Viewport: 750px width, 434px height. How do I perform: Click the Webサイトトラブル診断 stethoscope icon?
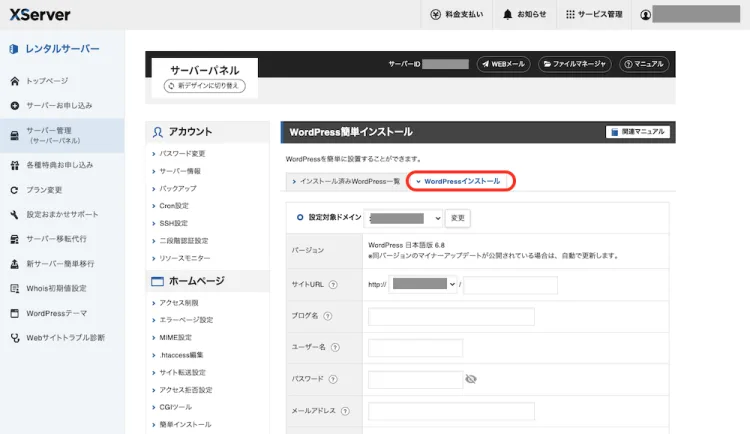coord(15,338)
